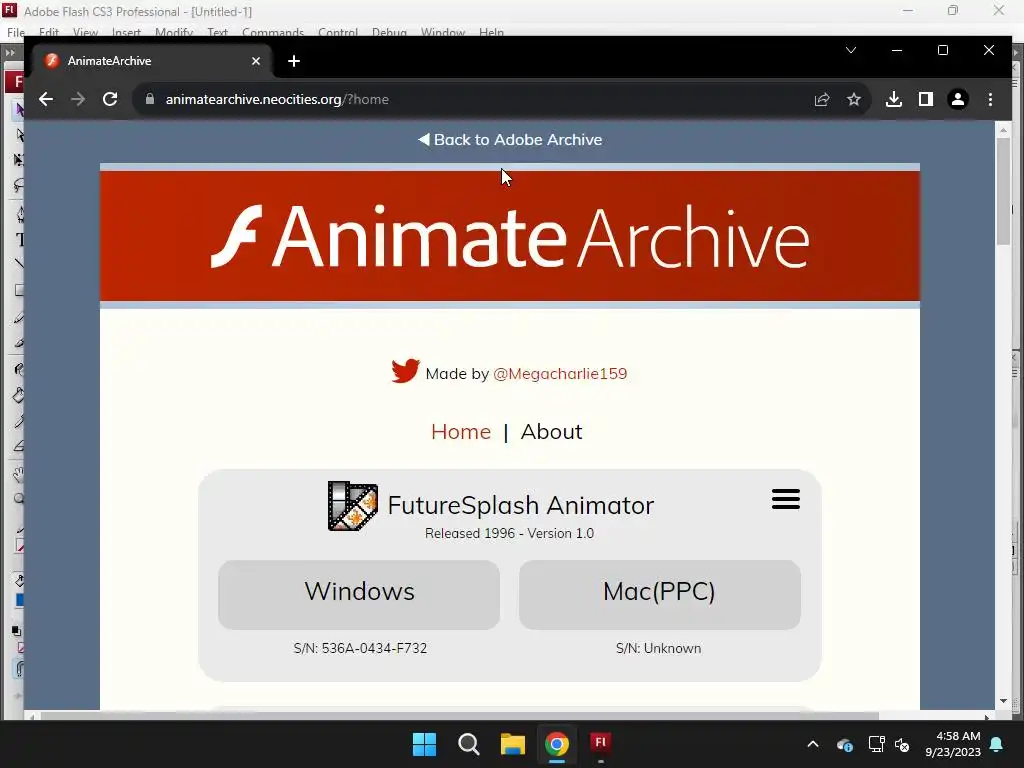
Task: Click the page's vertical scrollbar thumb
Action: (1003, 191)
